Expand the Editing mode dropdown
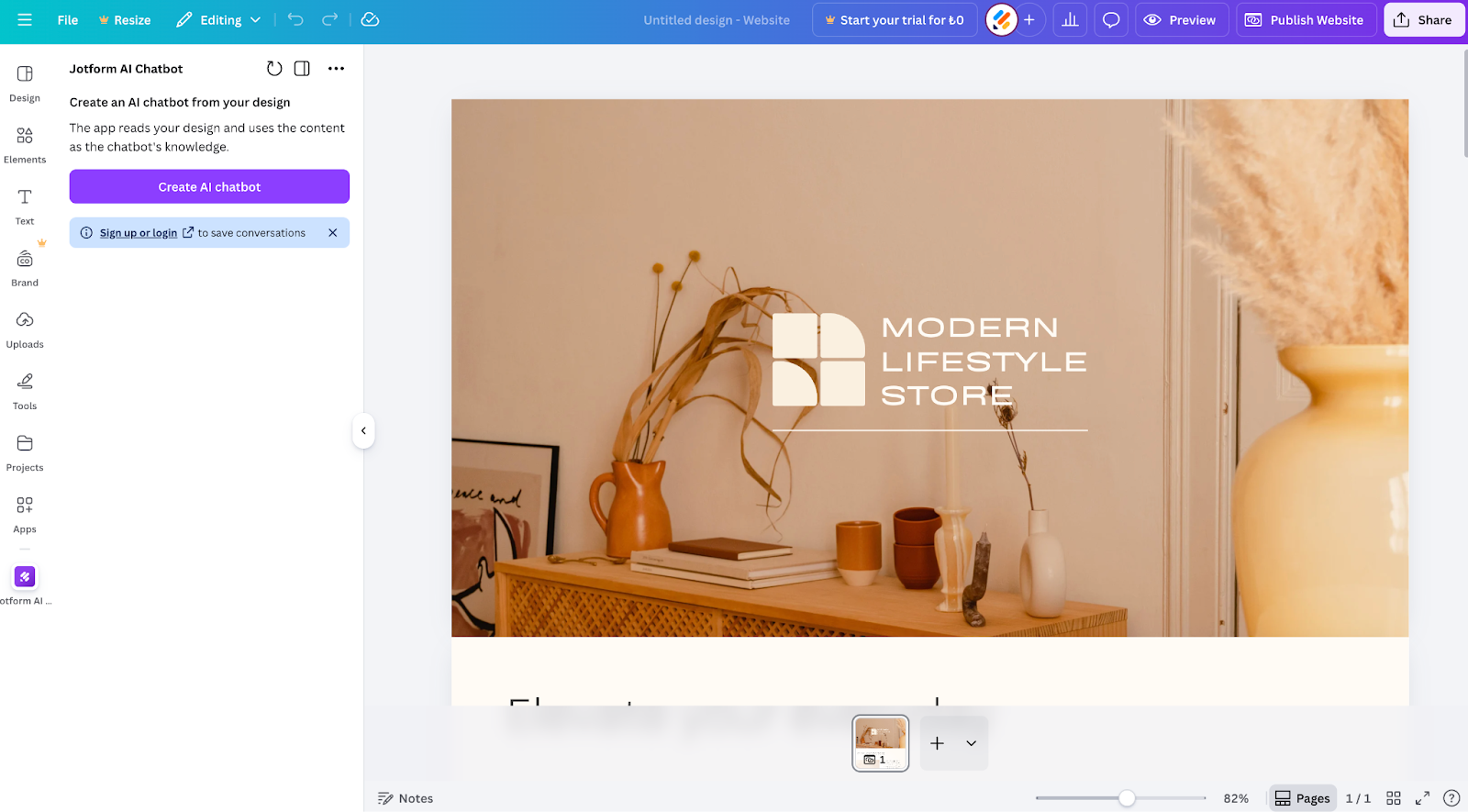 [x=218, y=19]
